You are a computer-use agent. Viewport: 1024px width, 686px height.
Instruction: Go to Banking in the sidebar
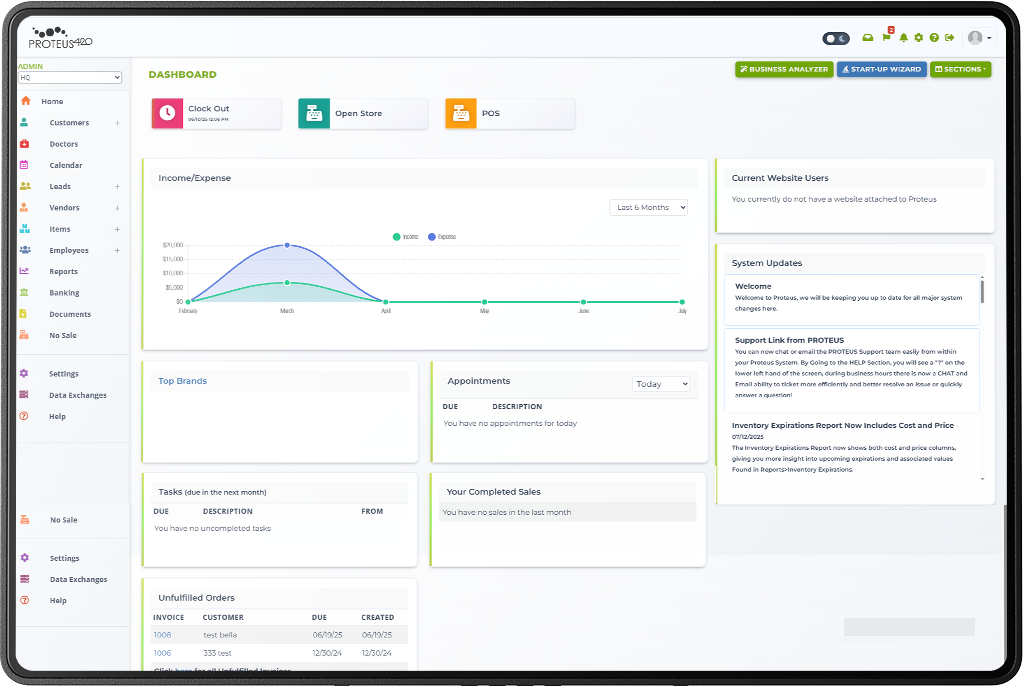pyautogui.click(x=64, y=293)
